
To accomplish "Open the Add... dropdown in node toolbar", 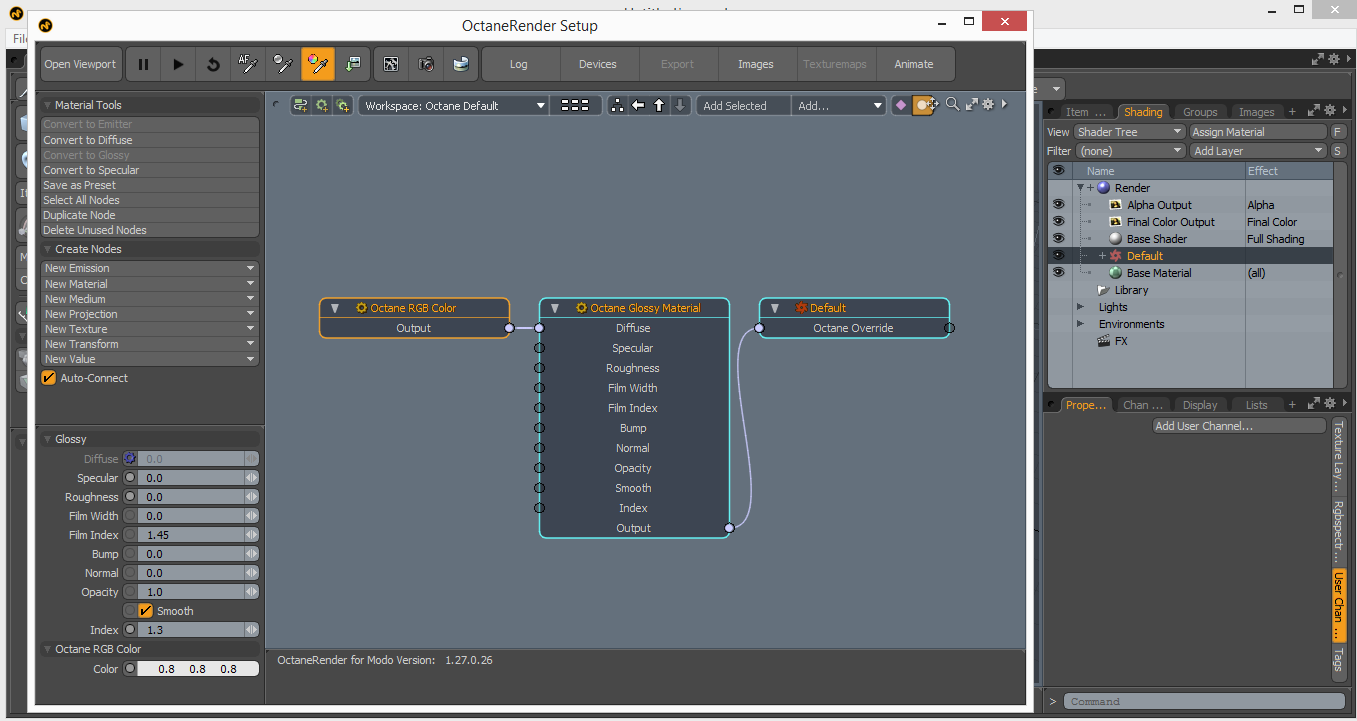I will click(839, 105).
